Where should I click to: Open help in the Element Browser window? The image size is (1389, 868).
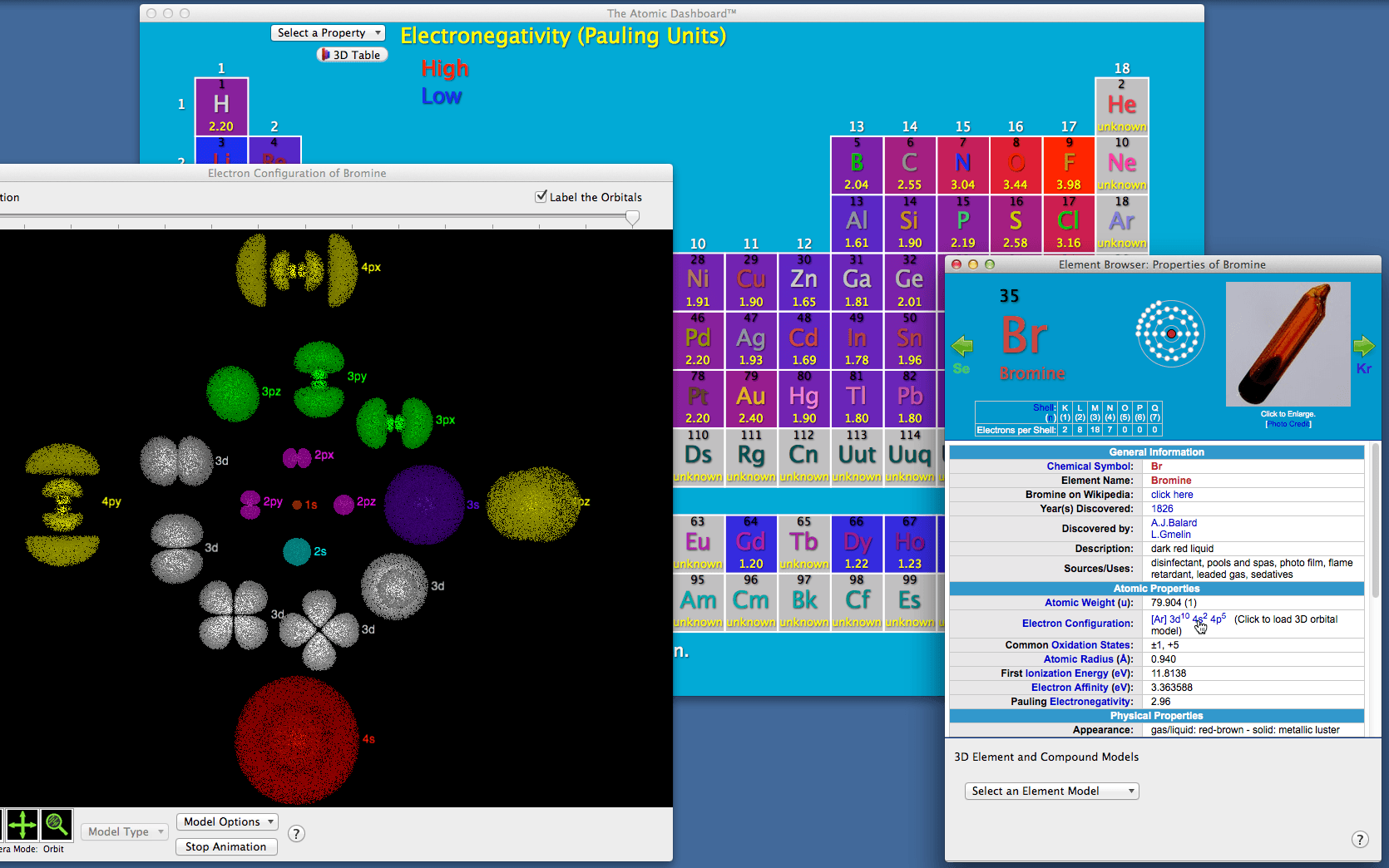(x=1360, y=840)
